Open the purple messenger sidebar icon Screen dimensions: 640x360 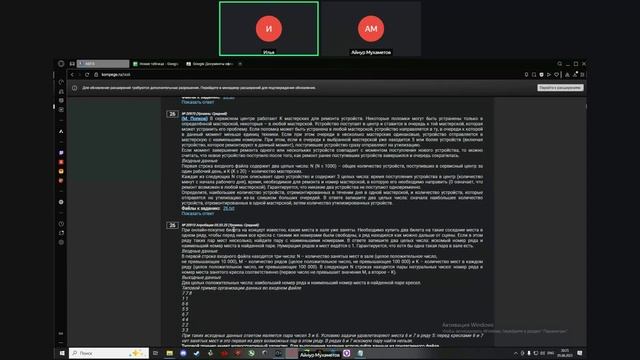(x=61, y=153)
